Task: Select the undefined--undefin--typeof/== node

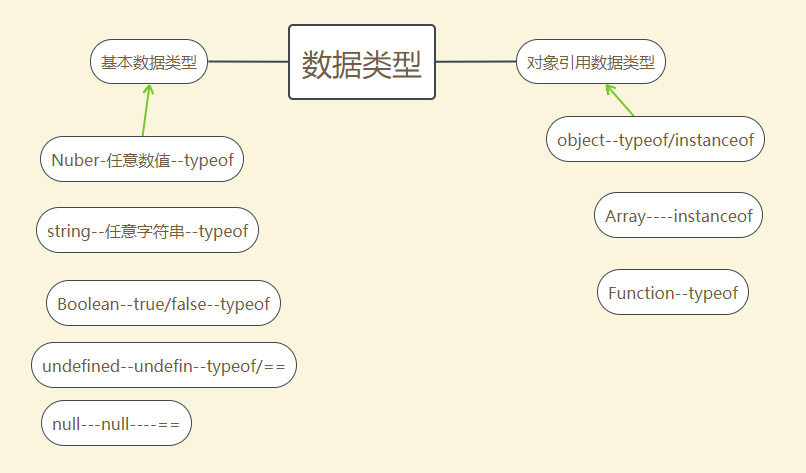Action: 164,365
